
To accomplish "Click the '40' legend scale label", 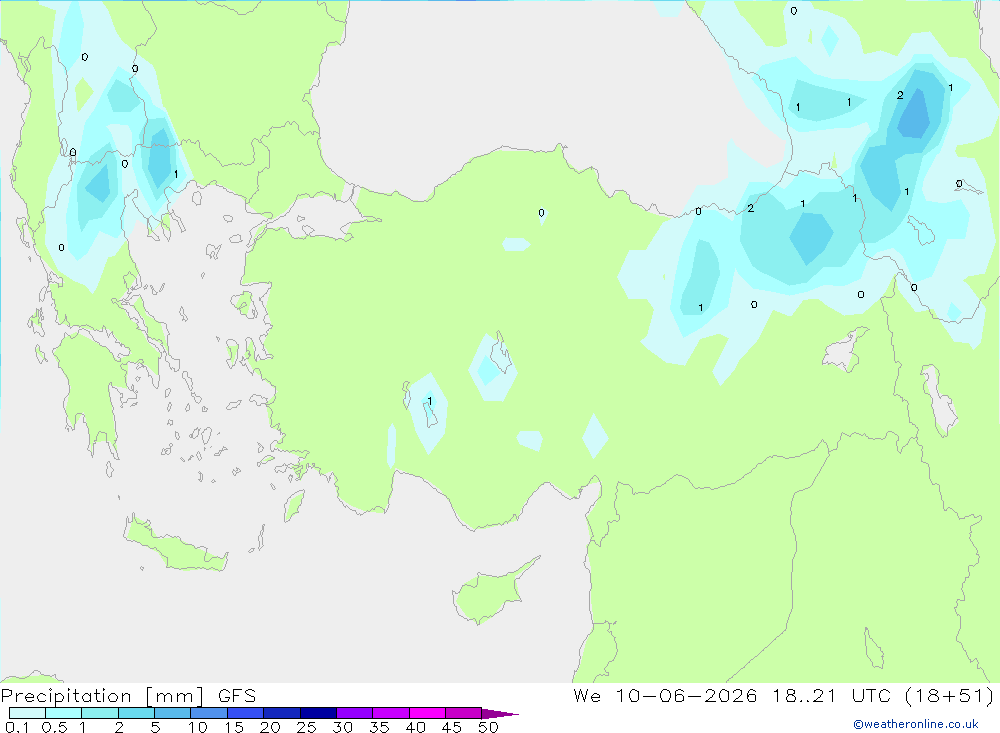I will click(415, 727).
